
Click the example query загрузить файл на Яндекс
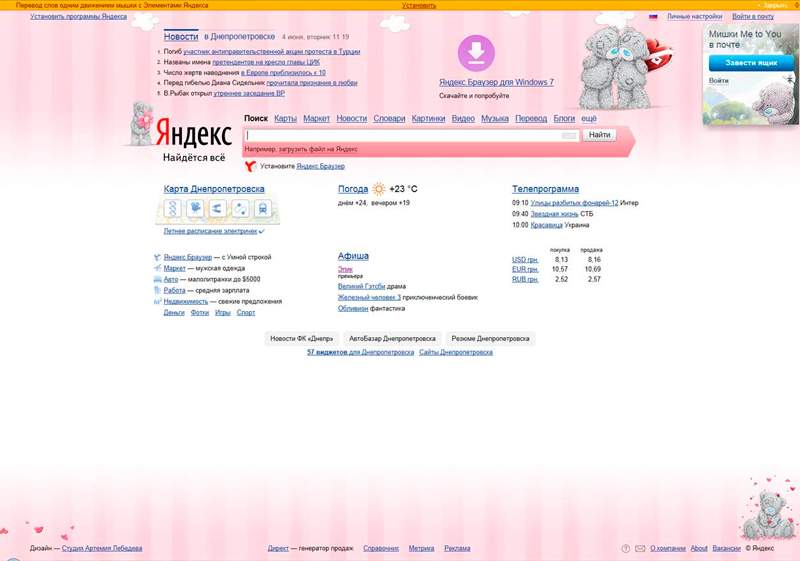pos(318,149)
